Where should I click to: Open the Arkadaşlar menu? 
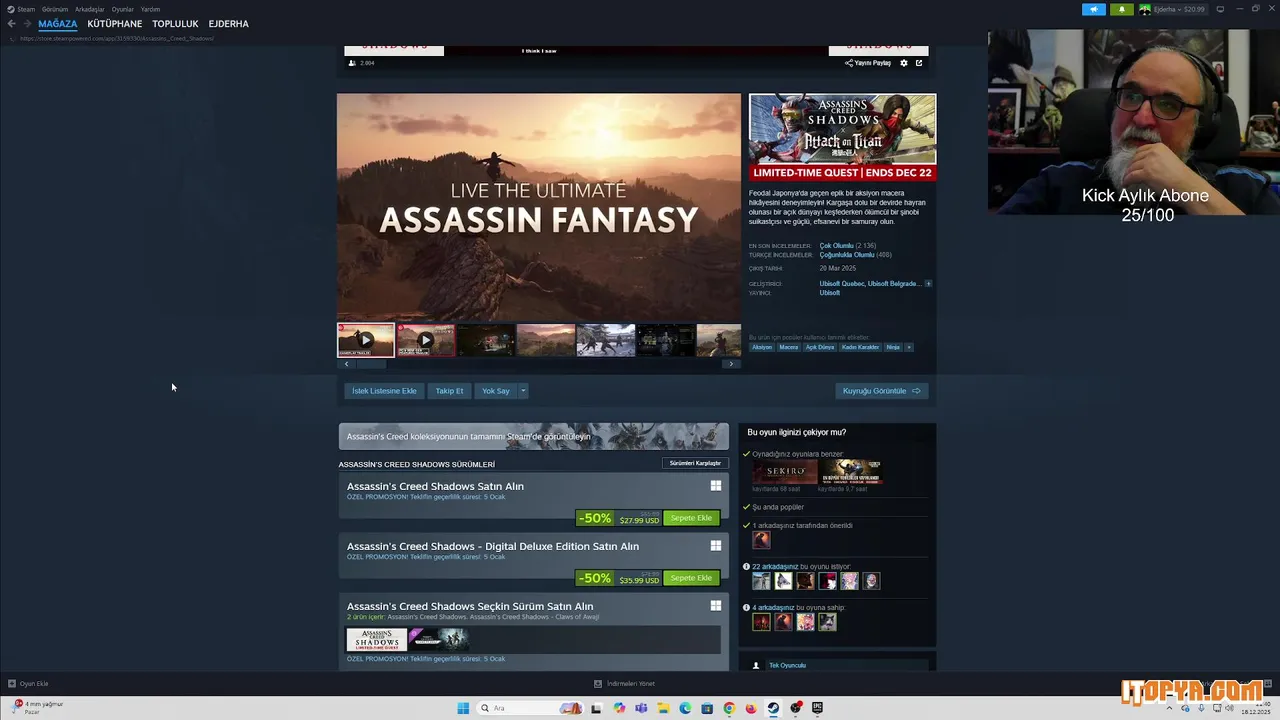click(90, 9)
